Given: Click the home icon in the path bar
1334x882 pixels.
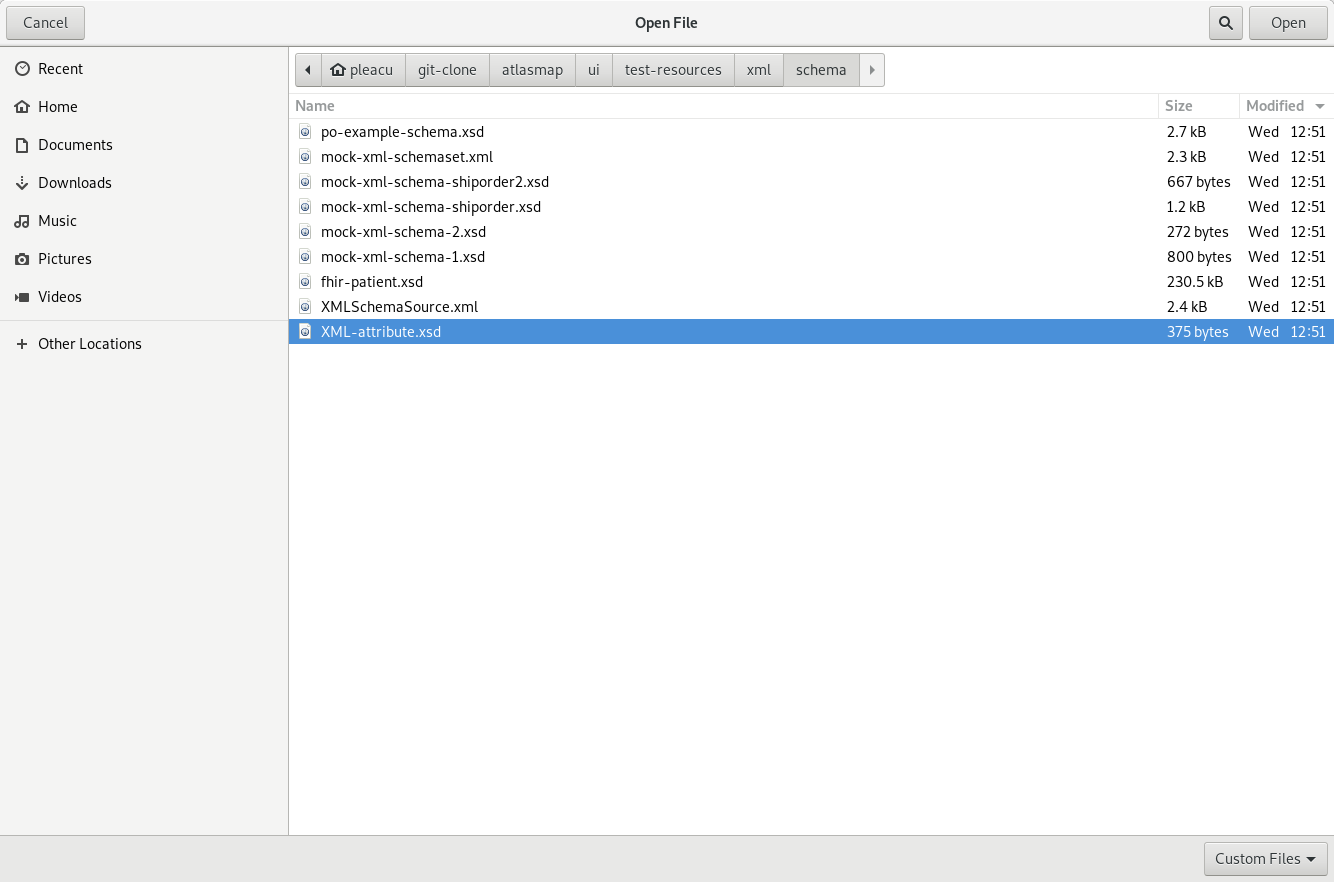Looking at the screenshot, I should coord(336,69).
